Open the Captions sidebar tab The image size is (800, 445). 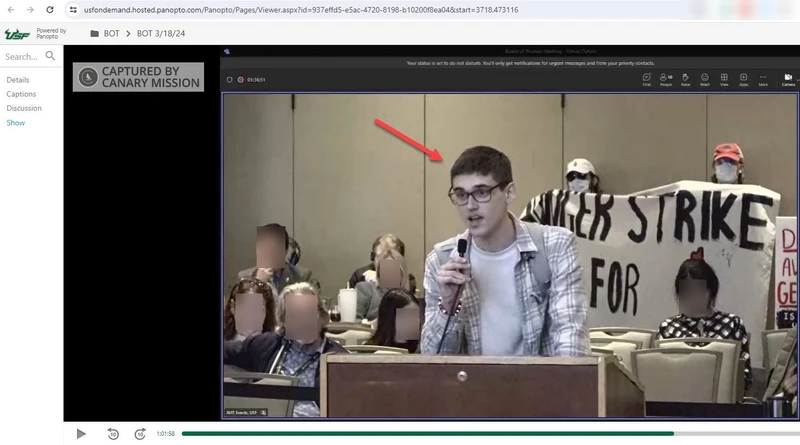click(x=21, y=94)
